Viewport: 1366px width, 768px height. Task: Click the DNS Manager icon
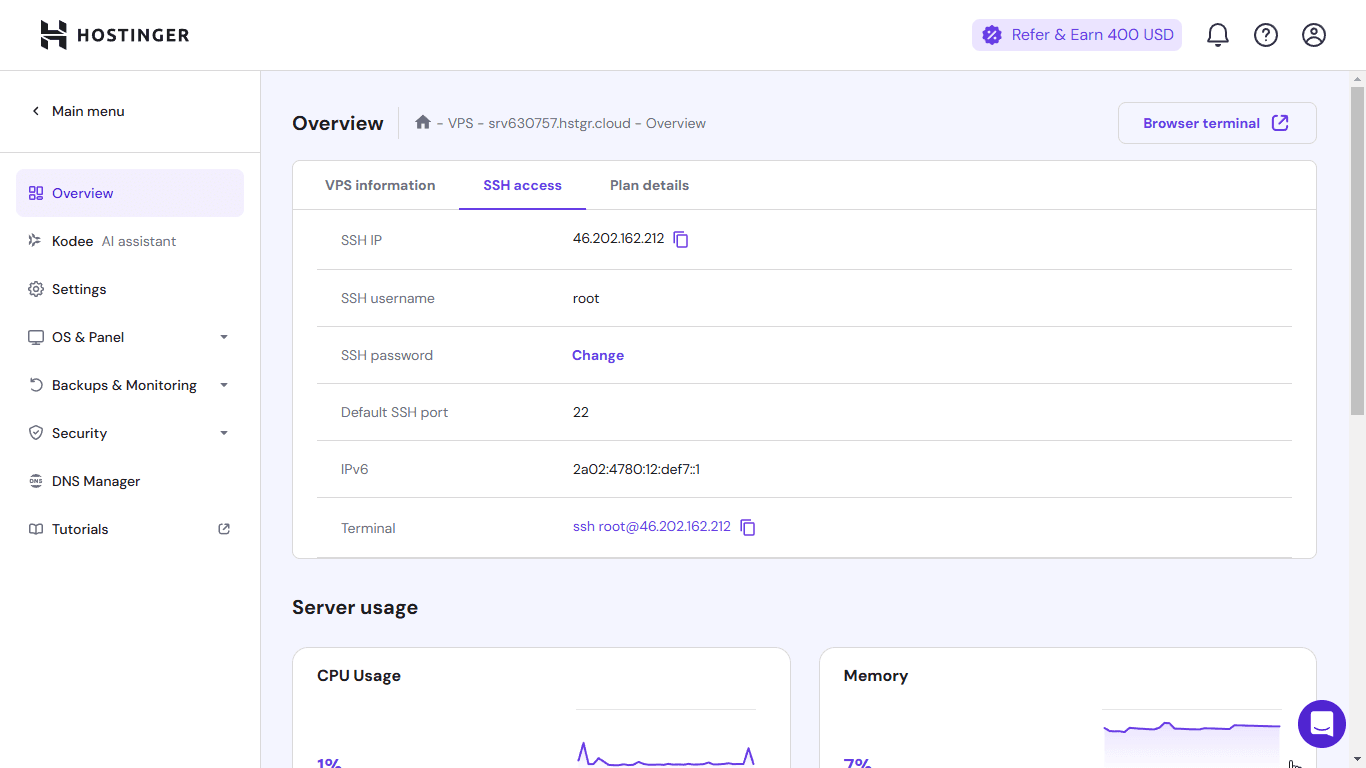coord(36,481)
